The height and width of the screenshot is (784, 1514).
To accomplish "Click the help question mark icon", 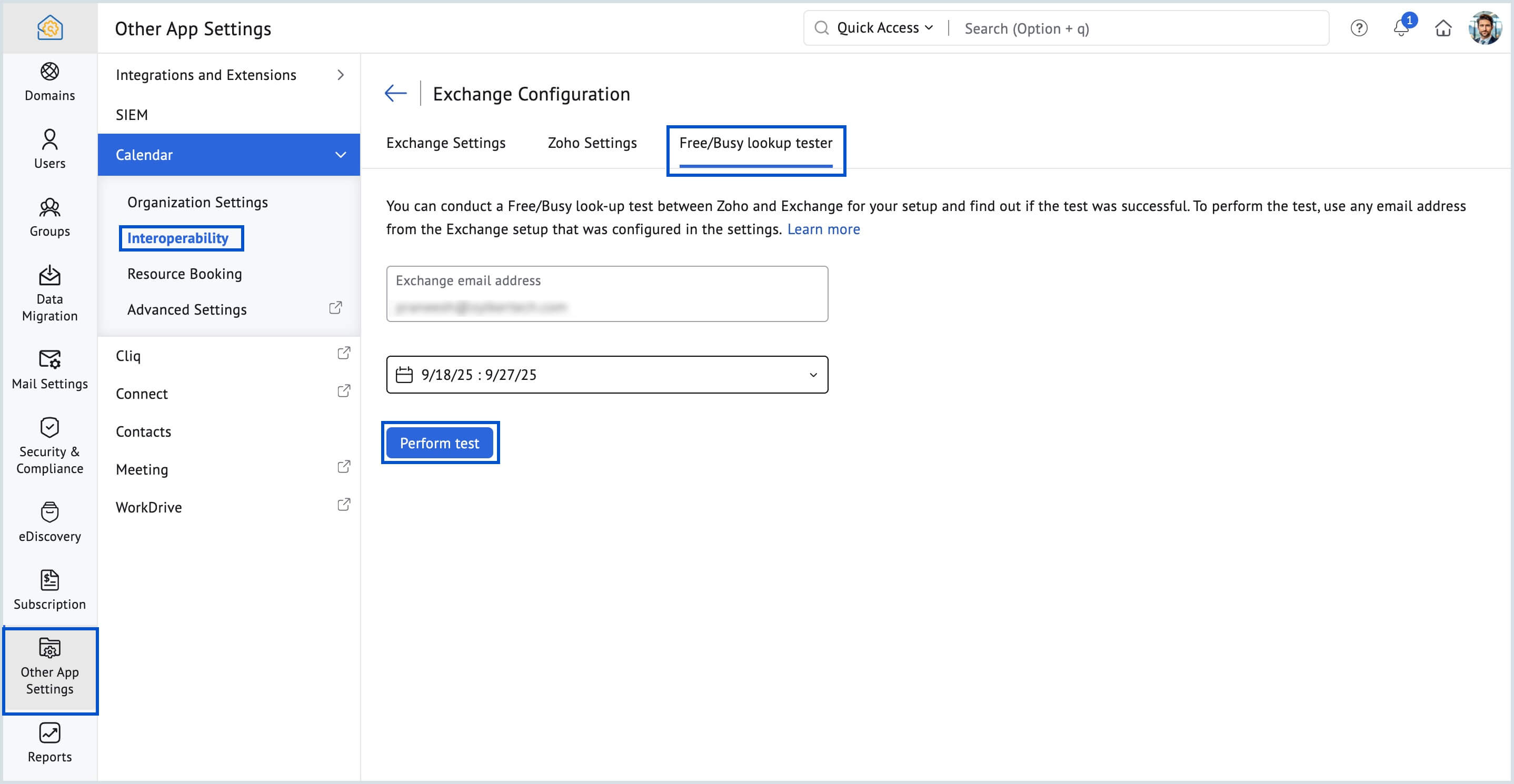I will click(x=1358, y=28).
